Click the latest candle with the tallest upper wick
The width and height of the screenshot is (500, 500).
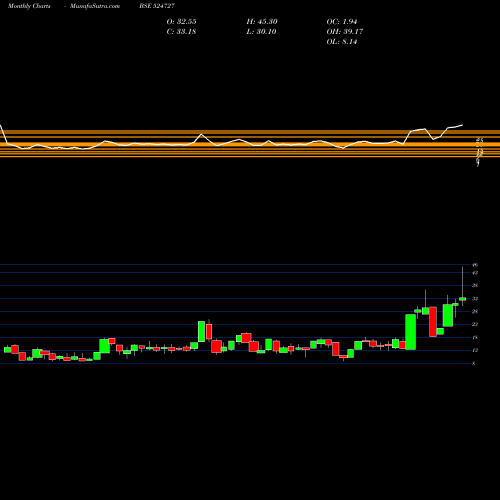pyautogui.click(x=462, y=299)
